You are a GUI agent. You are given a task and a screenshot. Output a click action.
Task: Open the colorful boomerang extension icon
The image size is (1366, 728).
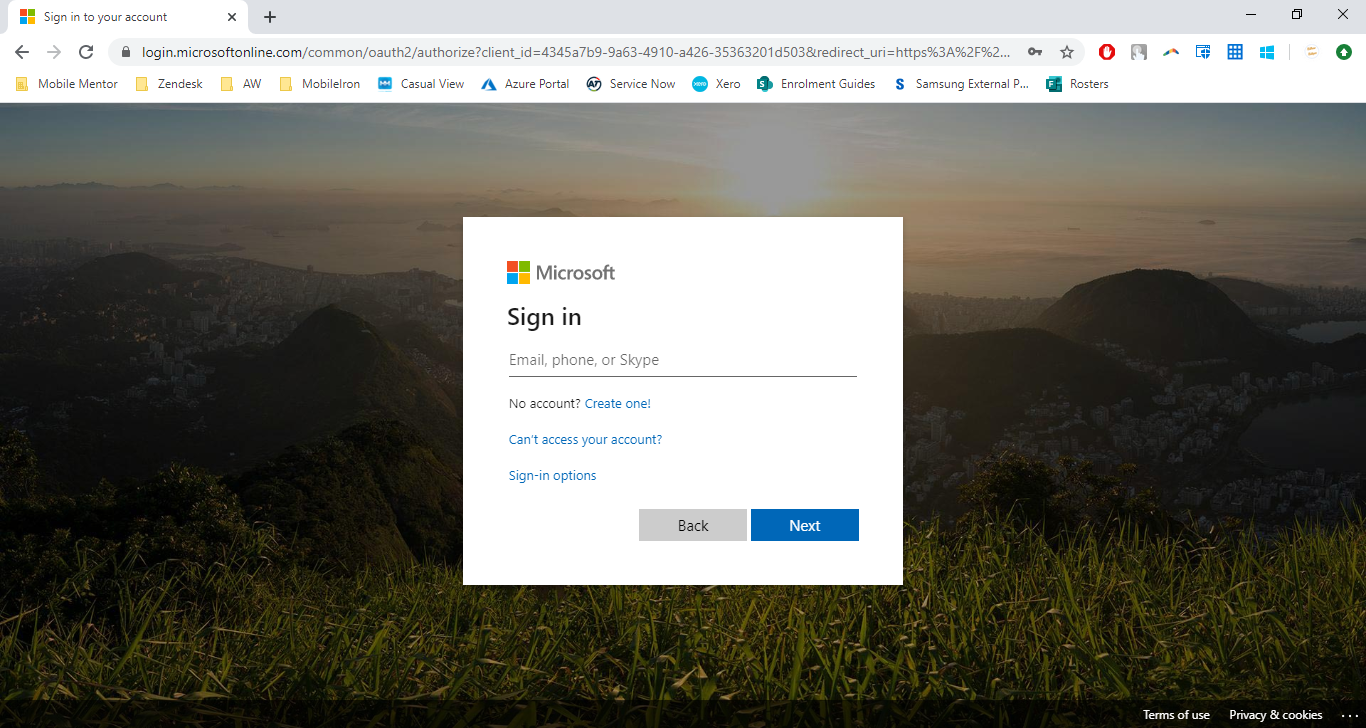1171,52
